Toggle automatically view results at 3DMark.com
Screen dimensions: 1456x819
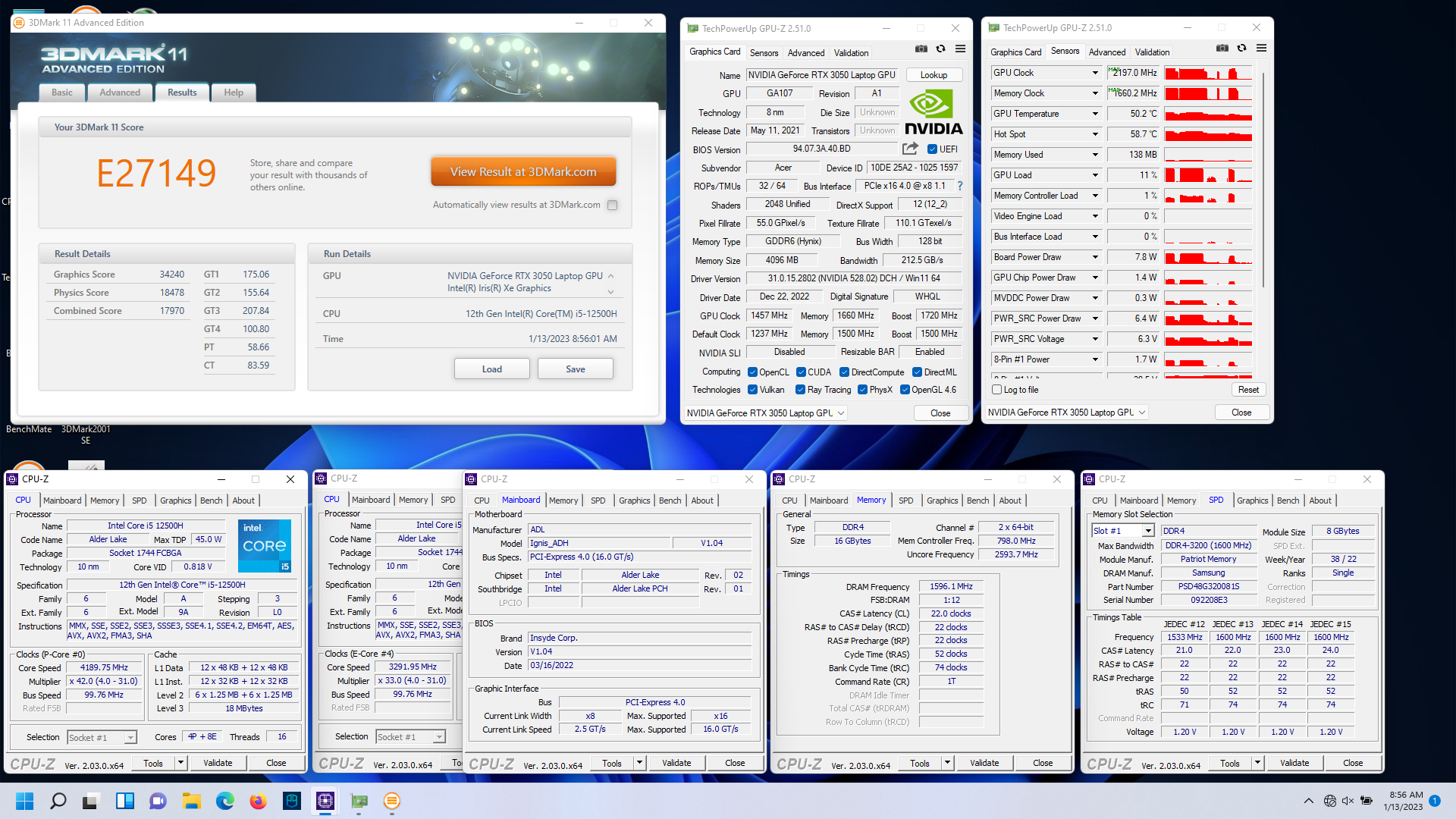pos(613,205)
